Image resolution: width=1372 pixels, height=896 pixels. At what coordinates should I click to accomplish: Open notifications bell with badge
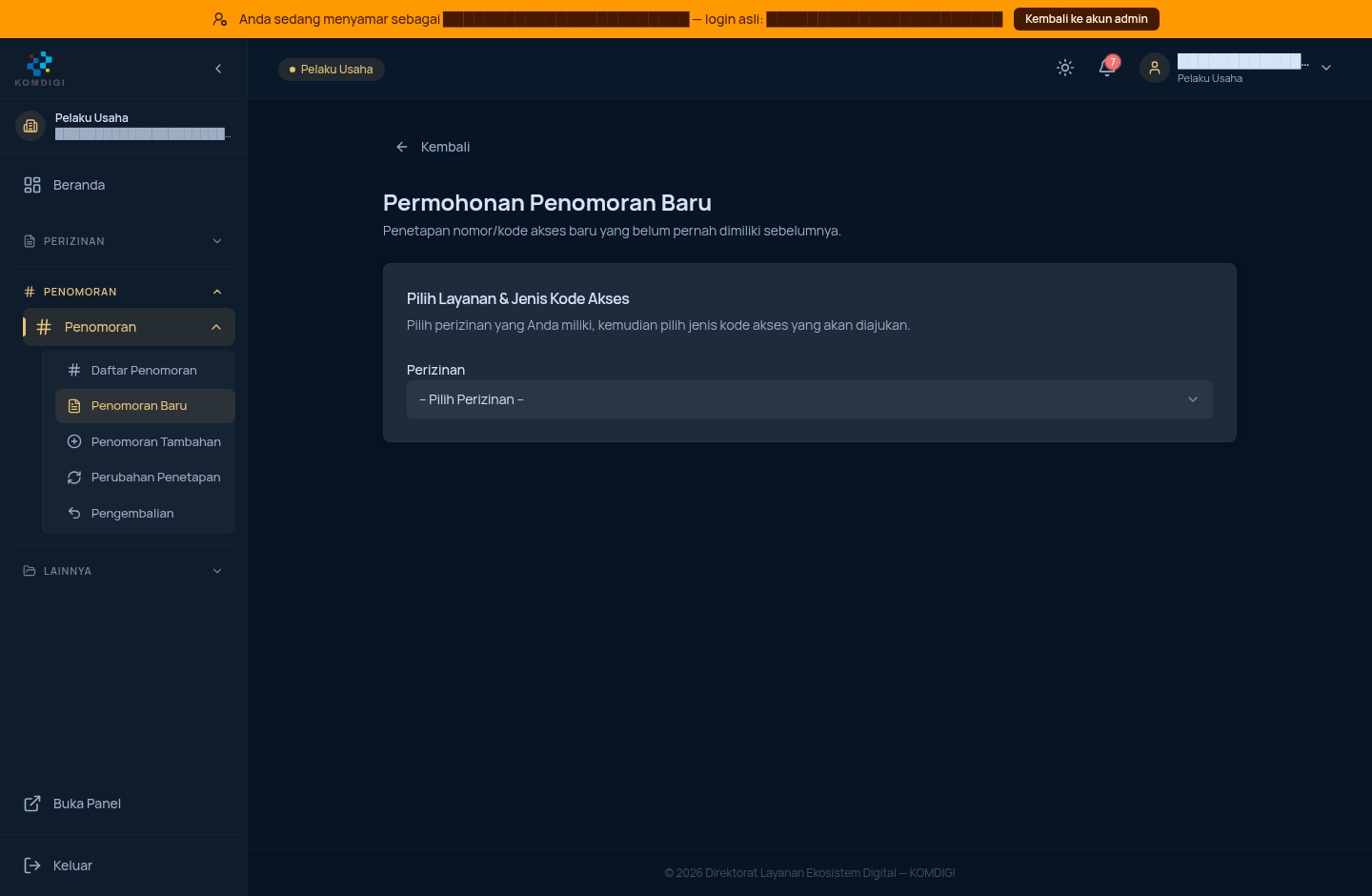(1107, 68)
